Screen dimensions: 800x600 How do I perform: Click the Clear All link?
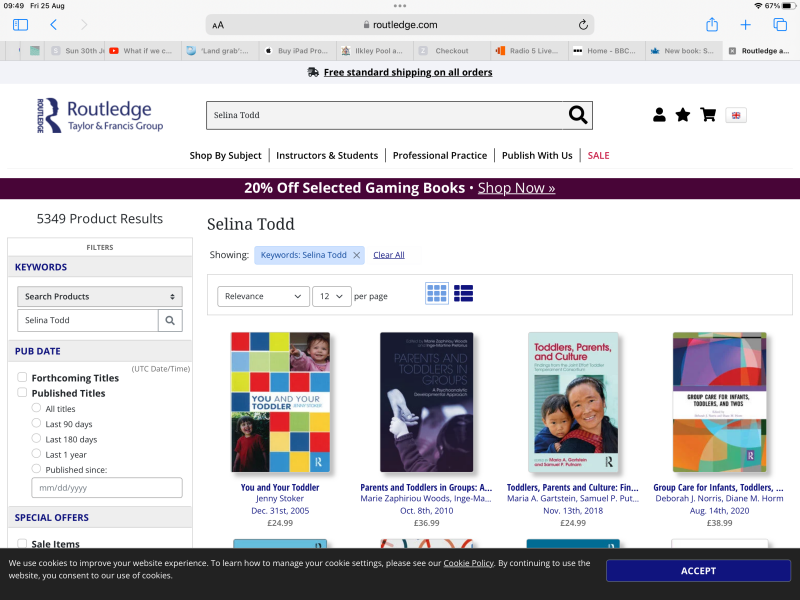pos(389,255)
